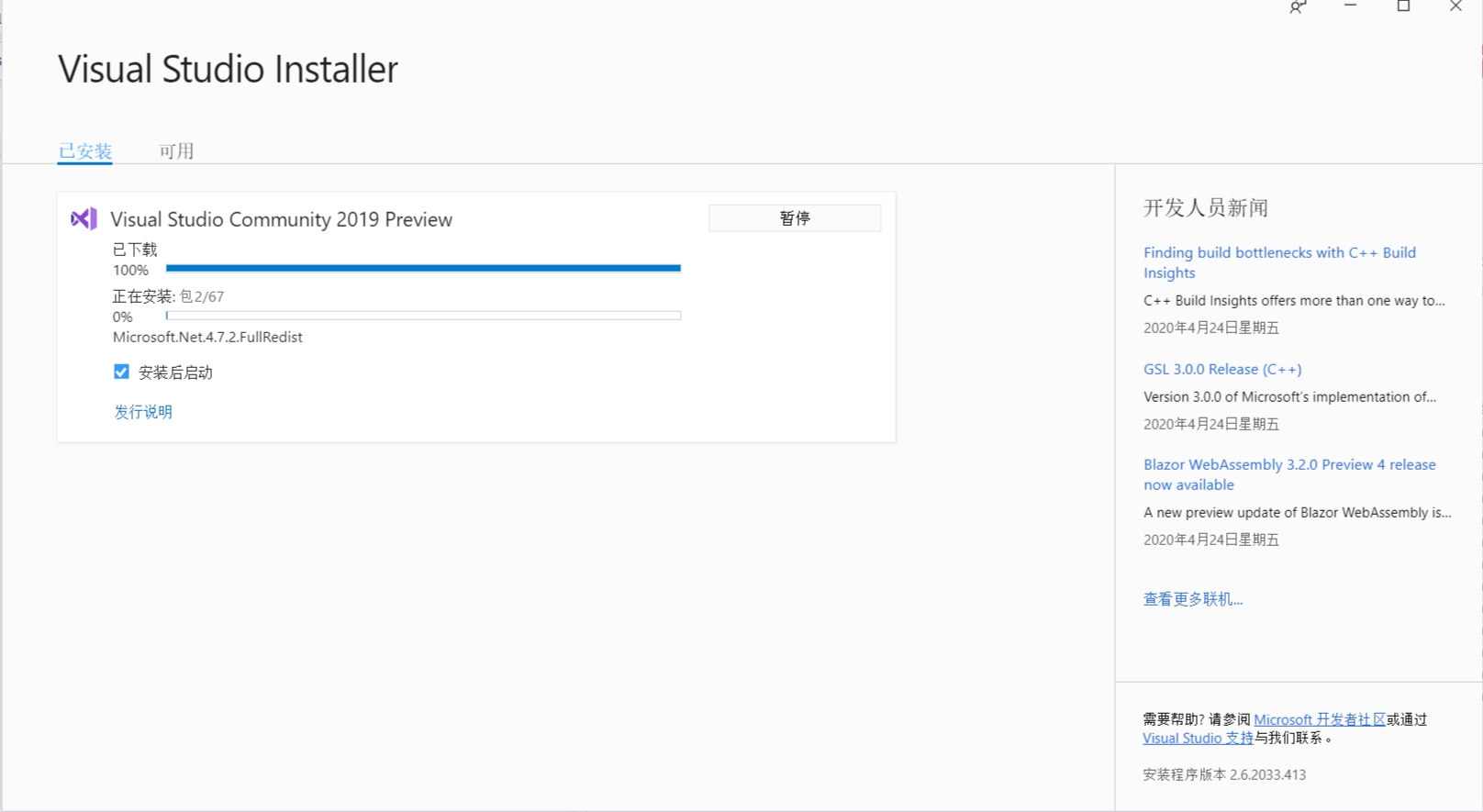Viewport: 1483px width, 812px height.
Task: Click 查看更多联机 to view more news
Action: pyautogui.click(x=1192, y=599)
